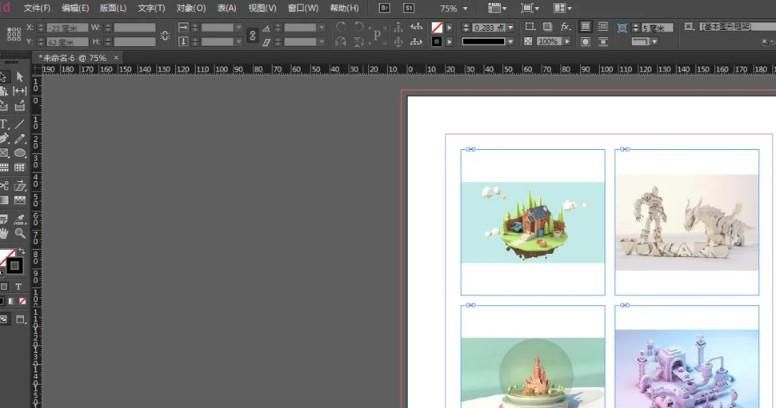
Task: Open Adobe Bridge (Br) icon
Action: (384, 8)
